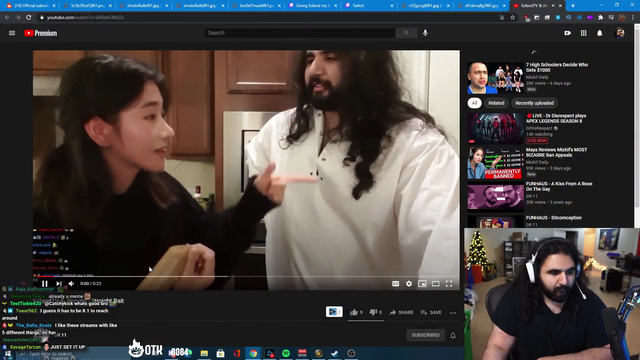Screen dimensions: 640x360
Task: Open 7 High Schoolers Decide thumbnail
Action: coord(496,78)
